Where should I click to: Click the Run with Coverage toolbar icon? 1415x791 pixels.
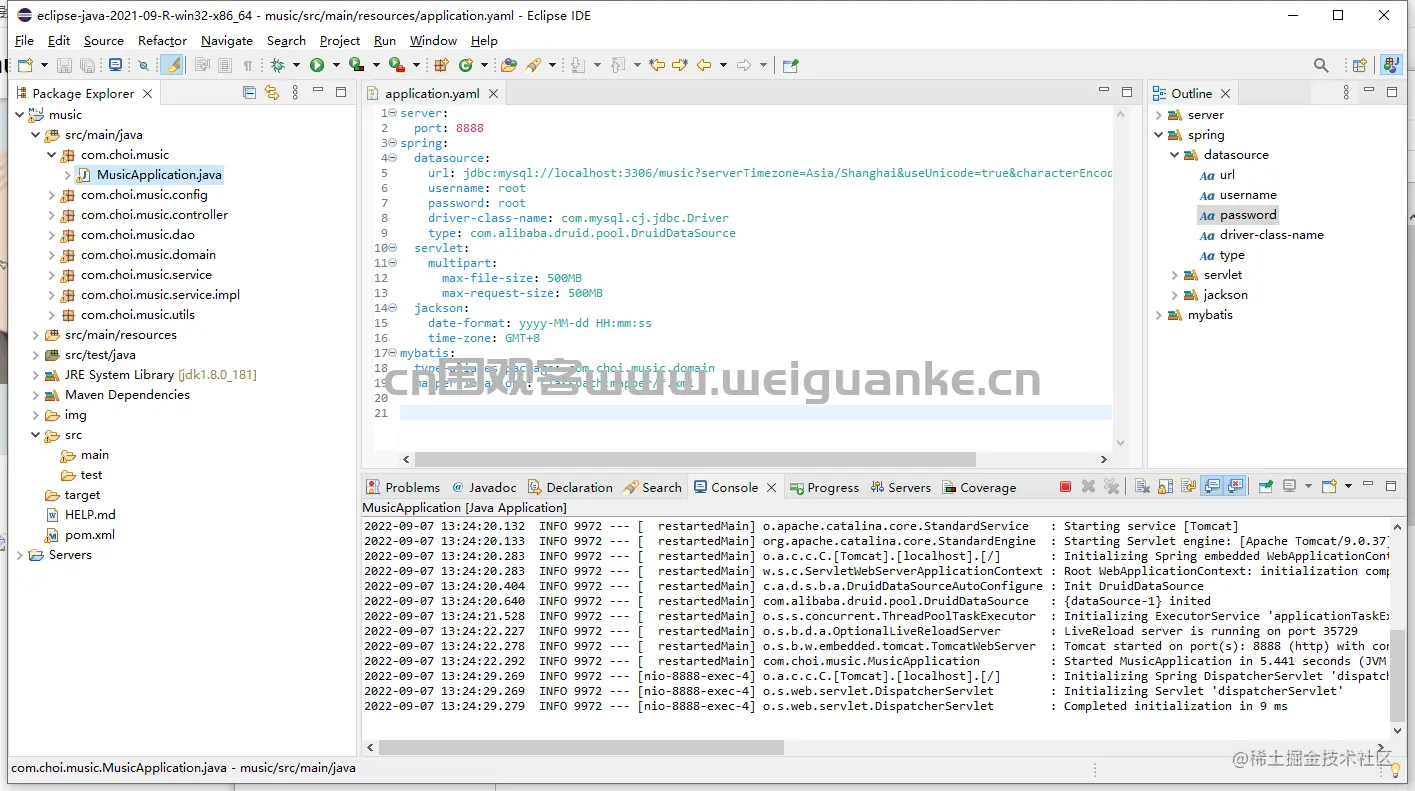click(x=356, y=65)
